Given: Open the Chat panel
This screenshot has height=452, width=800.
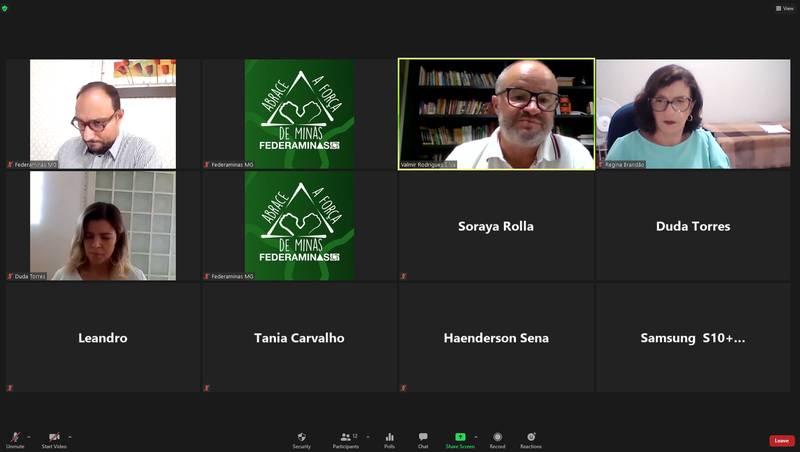Looking at the screenshot, I should click(423, 438).
